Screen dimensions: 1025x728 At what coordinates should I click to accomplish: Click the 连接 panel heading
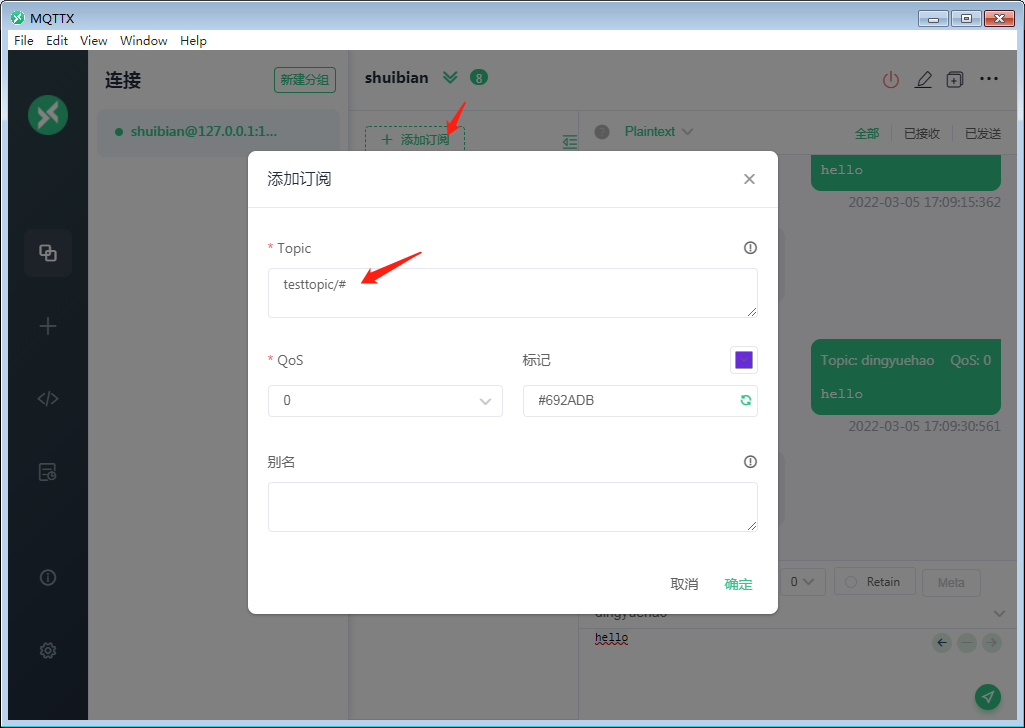pos(123,80)
